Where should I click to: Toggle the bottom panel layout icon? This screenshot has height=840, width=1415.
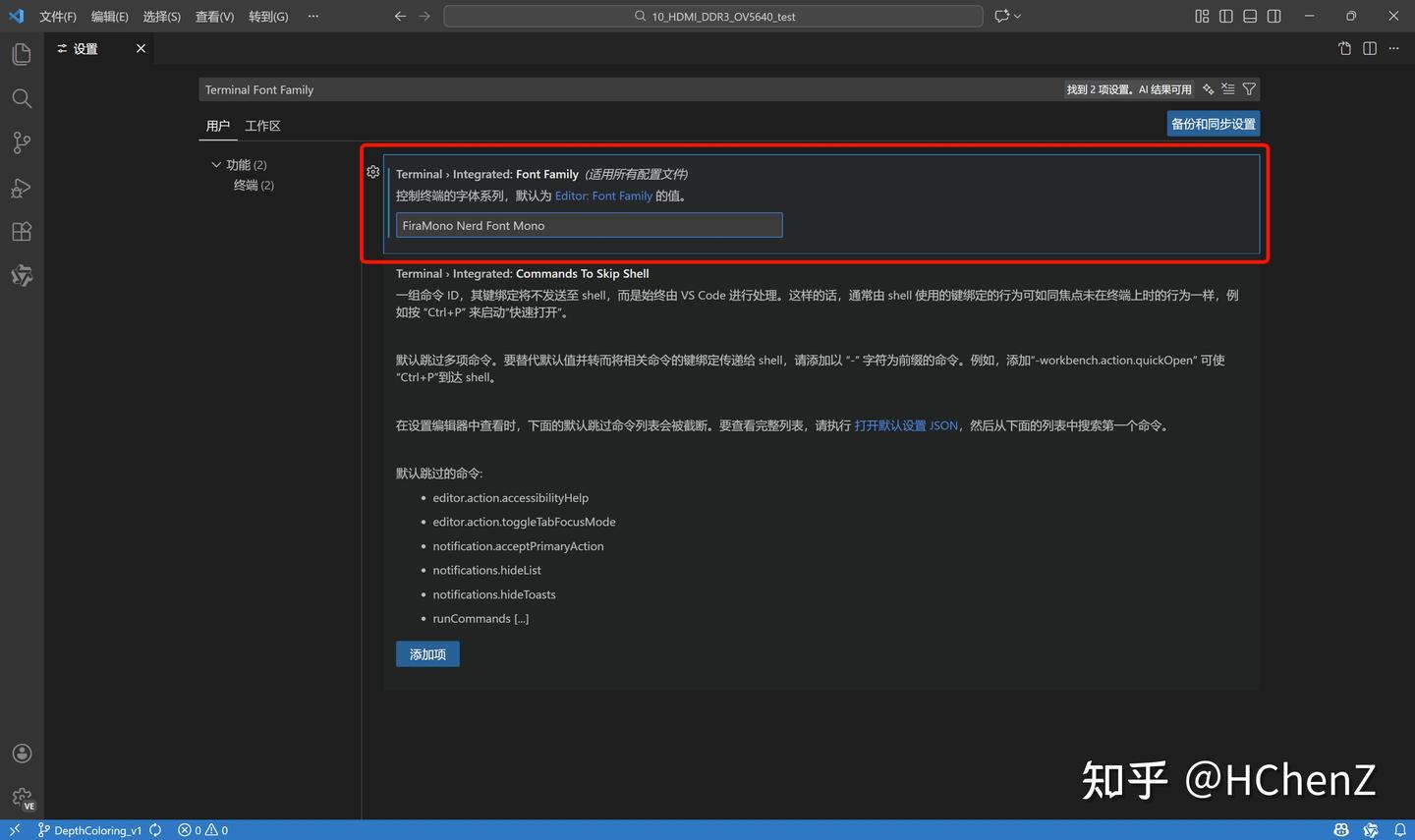click(1250, 16)
